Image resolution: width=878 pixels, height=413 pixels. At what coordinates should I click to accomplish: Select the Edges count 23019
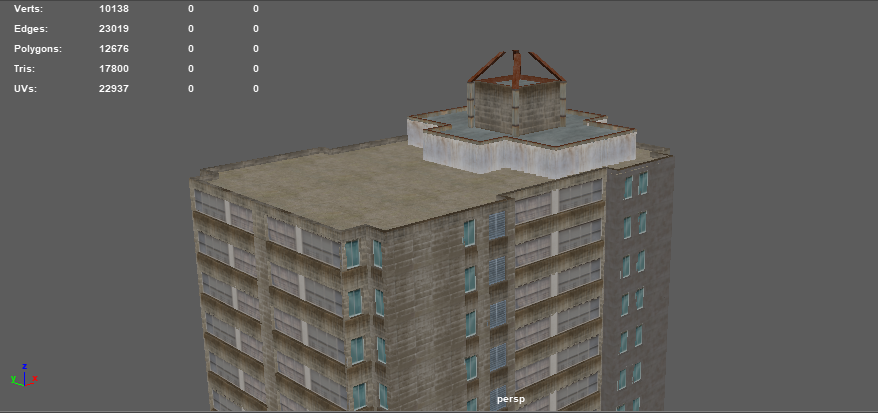[114, 29]
